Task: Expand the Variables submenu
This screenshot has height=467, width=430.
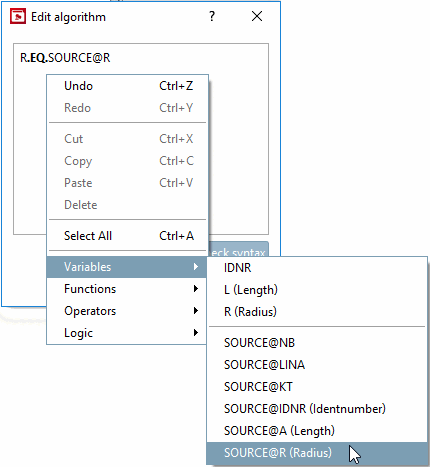Action: [x=128, y=267]
